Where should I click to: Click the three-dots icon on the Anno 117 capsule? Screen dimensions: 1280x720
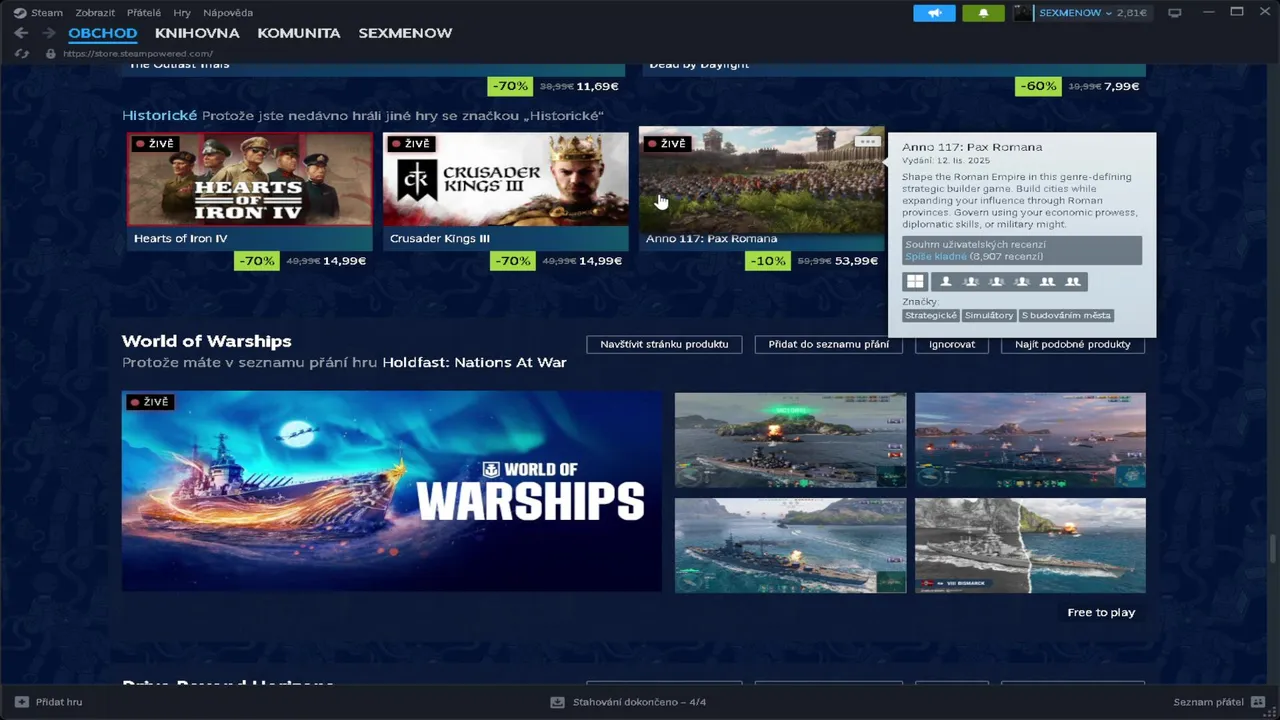point(867,142)
